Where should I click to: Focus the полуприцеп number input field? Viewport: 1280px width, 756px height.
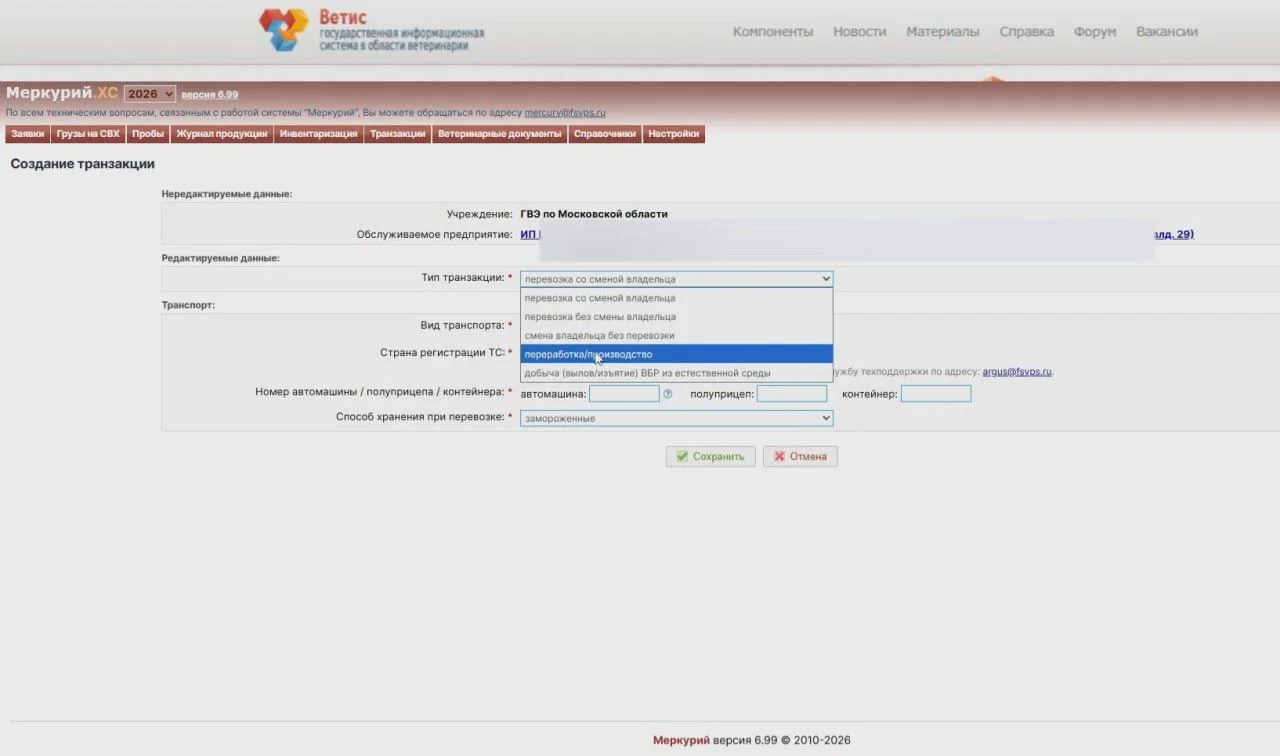[x=792, y=394]
